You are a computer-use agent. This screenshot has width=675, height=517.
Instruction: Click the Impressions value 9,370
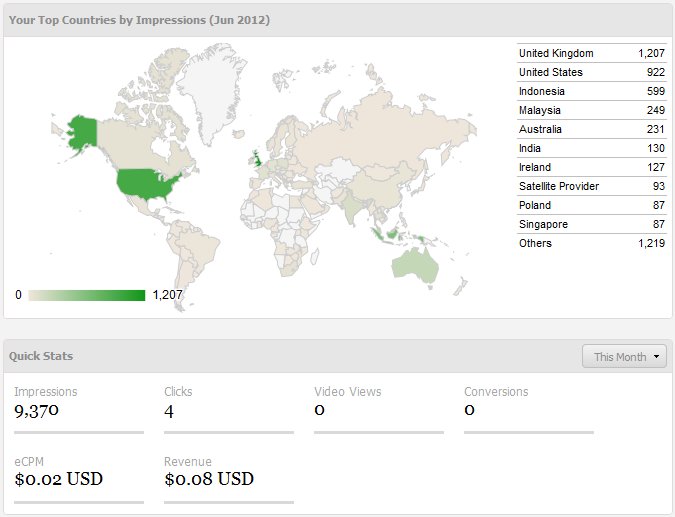36,411
